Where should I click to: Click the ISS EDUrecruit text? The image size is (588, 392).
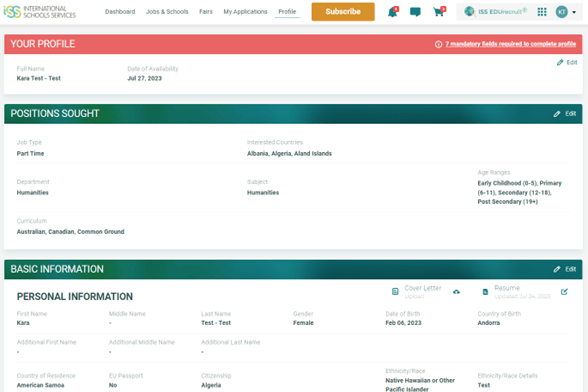coord(502,12)
